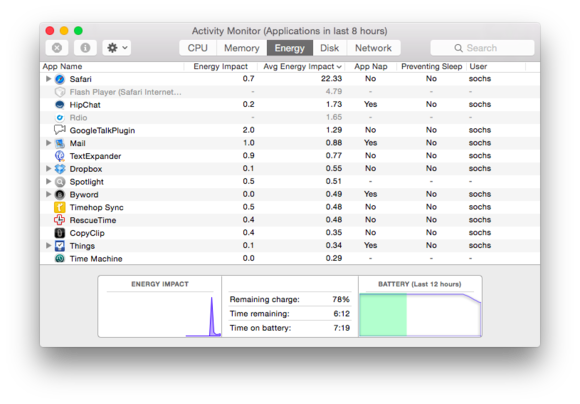Click the HipChat app icon
Screen dimensions: 580x404
60,105
